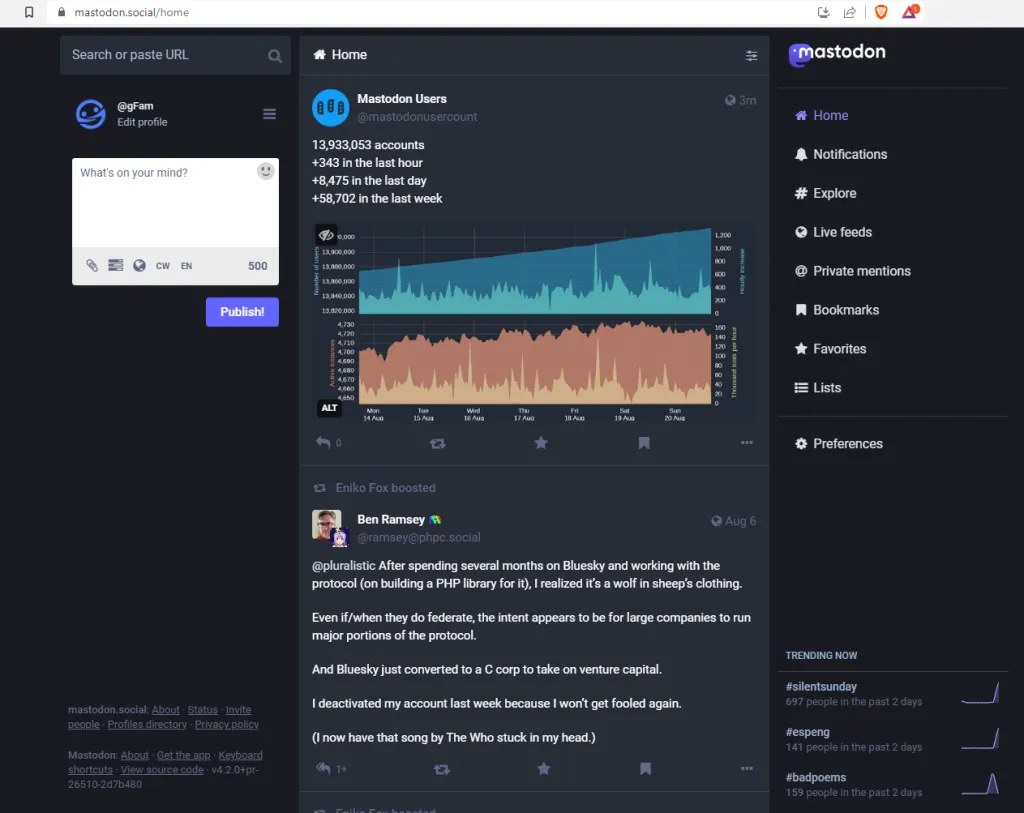This screenshot has height=813, width=1024.
Task: Open Lists in the sidebar
Action: [818, 388]
